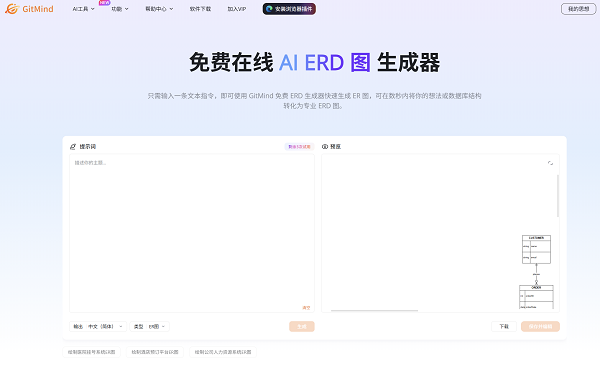
Task: Choose the hotel booking platform ER example prompt
Action: (x=155, y=352)
